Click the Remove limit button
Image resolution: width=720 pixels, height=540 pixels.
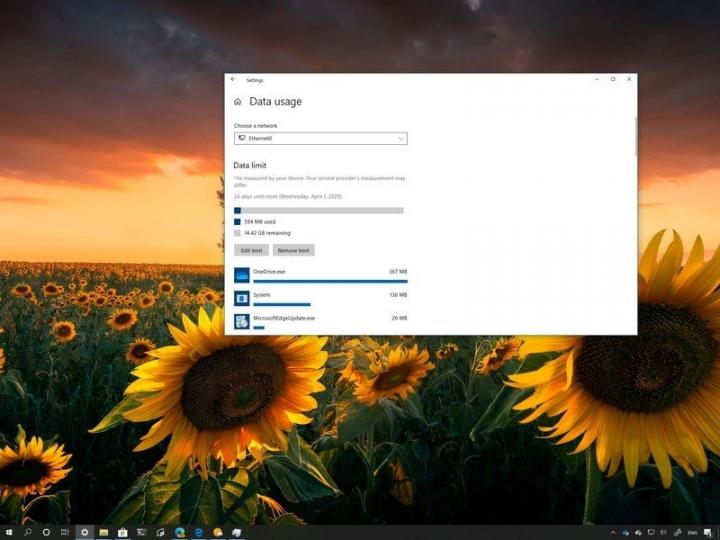click(x=293, y=250)
